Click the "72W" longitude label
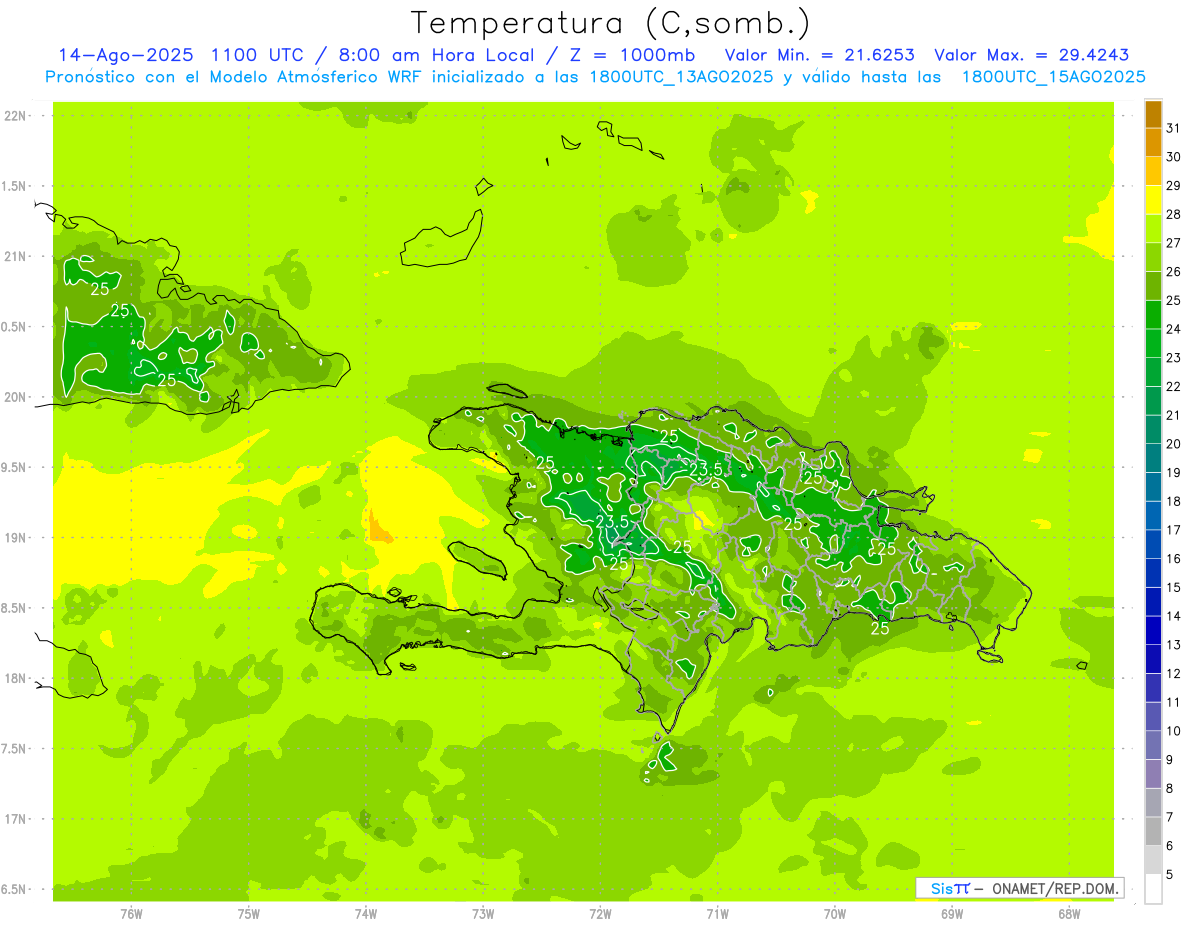The height and width of the screenshot is (927, 1200). point(600,913)
